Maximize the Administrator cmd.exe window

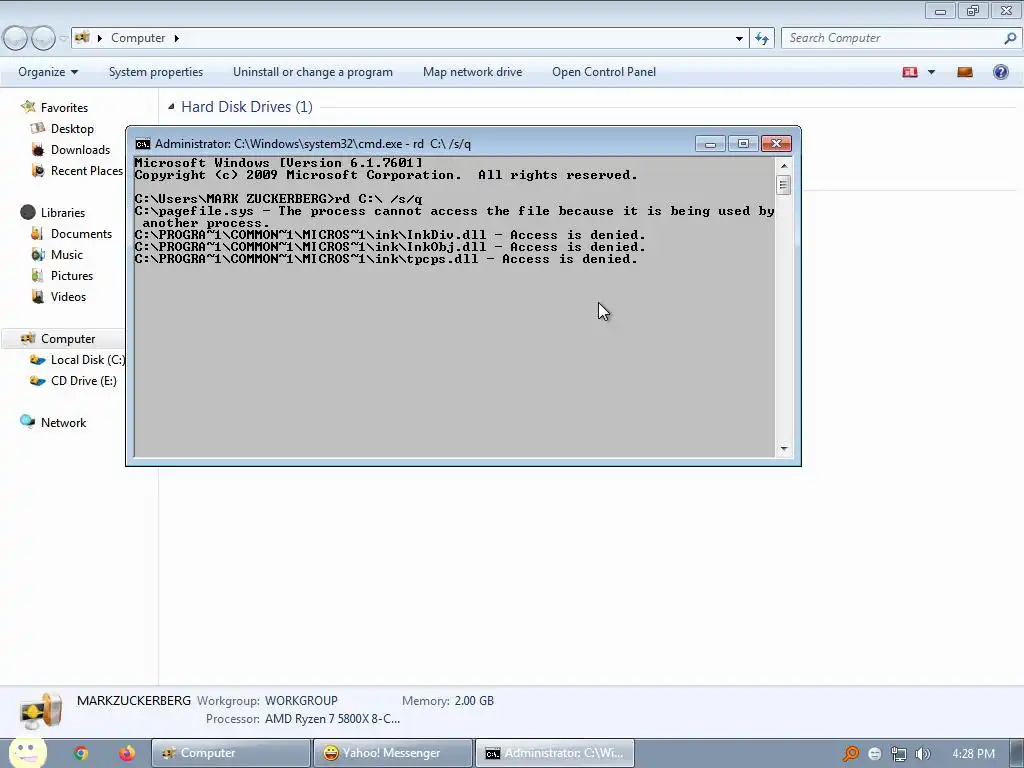tap(743, 144)
